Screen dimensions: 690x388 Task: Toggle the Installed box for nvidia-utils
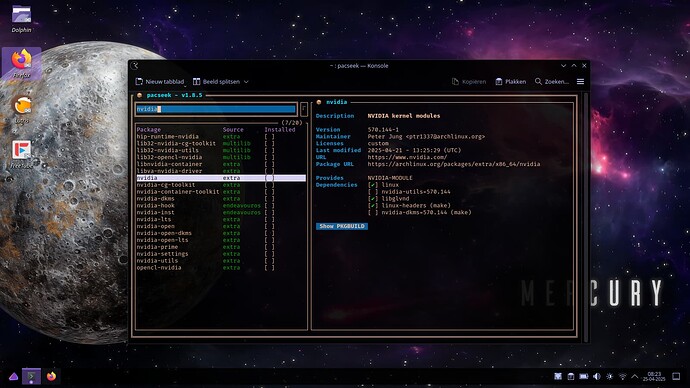point(269,261)
